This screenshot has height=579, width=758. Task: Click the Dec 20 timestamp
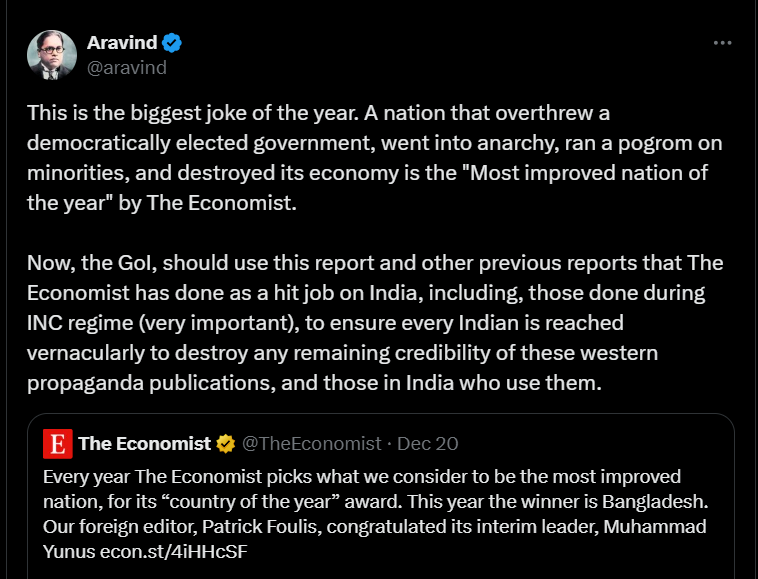click(x=427, y=444)
